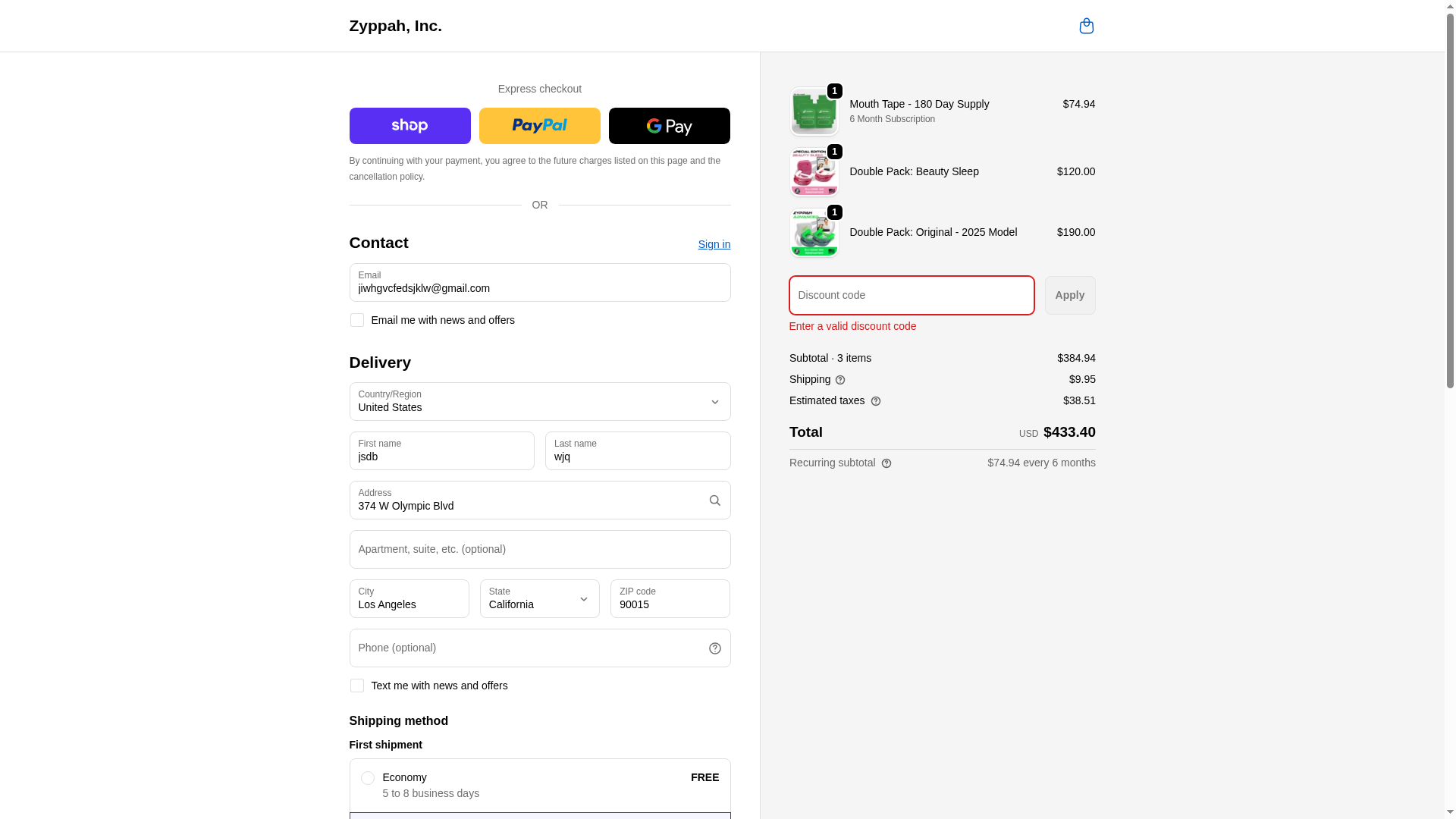Check Text me with news and offers
The image size is (1456, 819).
pos(357,686)
